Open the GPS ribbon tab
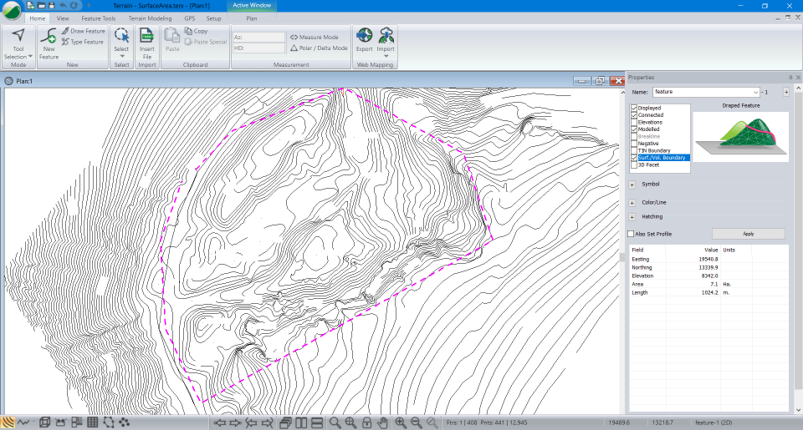Screen dimensions: 803x430 (190, 18)
